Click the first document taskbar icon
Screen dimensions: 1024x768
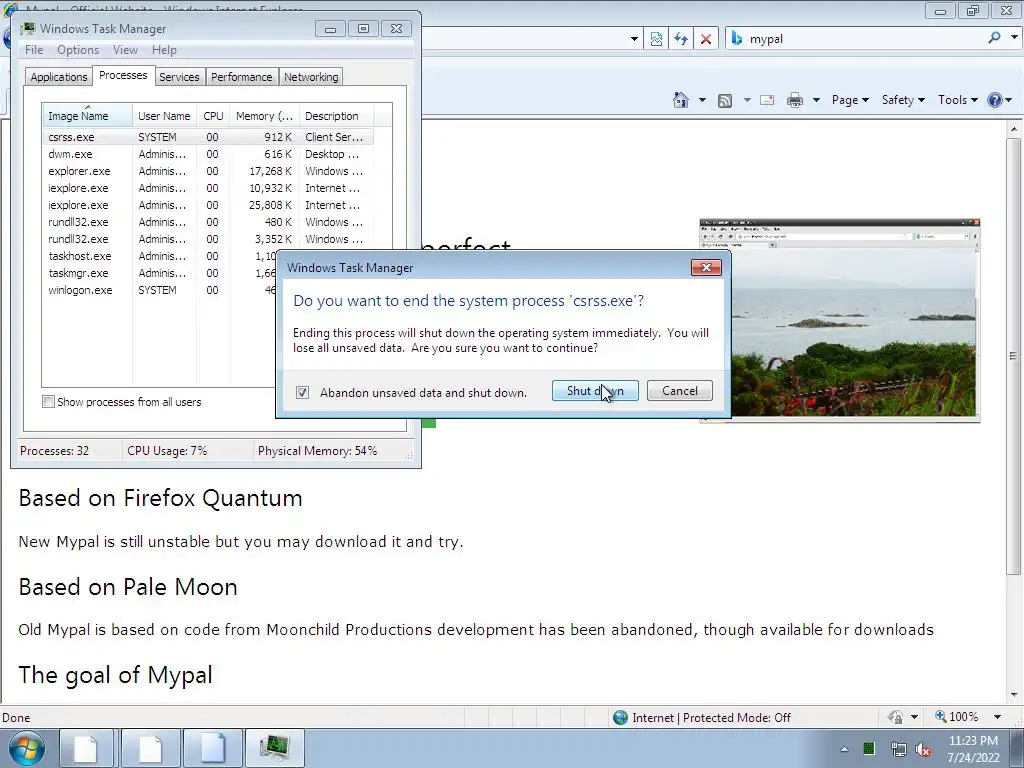click(86, 748)
